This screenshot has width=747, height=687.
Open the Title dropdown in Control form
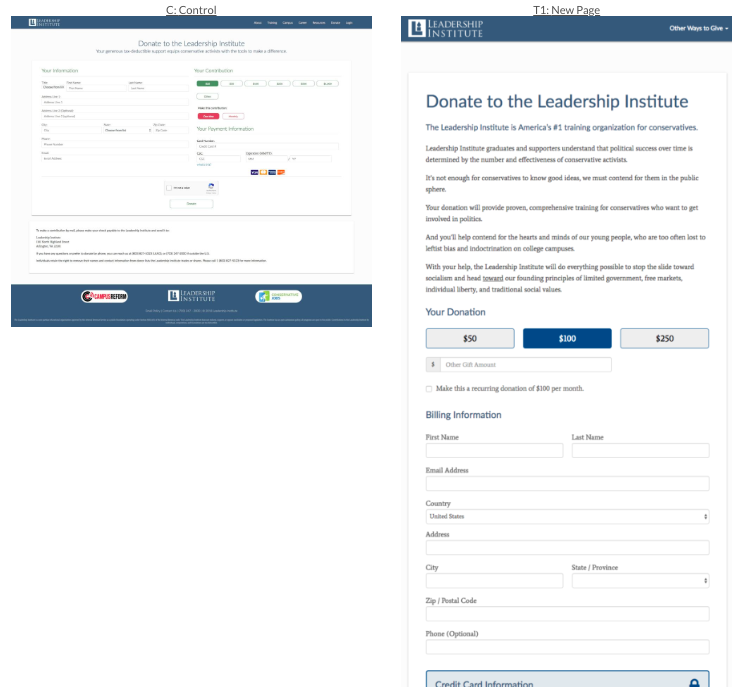[53, 87]
